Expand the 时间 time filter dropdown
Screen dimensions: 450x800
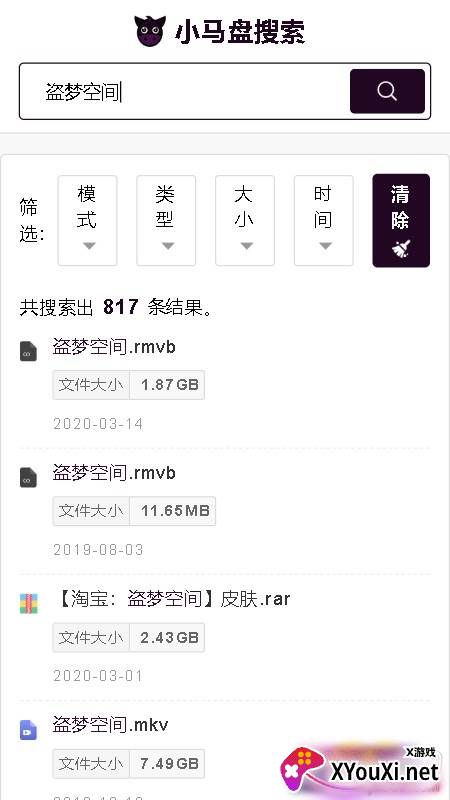[x=323, y=220]
